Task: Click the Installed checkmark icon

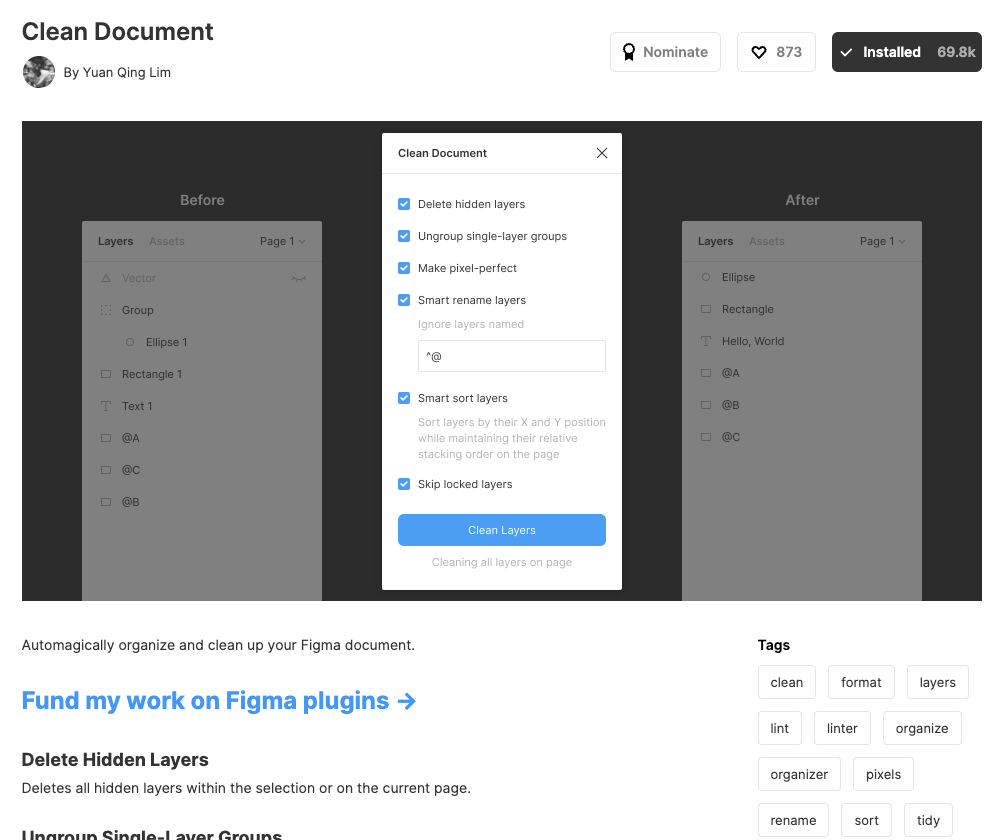Action: click(849, 52)
